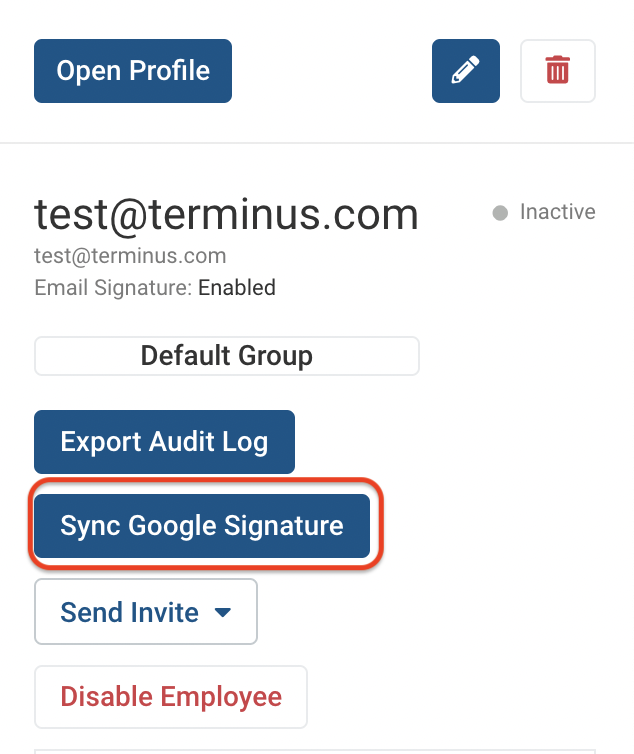Select the Default Group box

pyautogui.click(x=227, y=356)
